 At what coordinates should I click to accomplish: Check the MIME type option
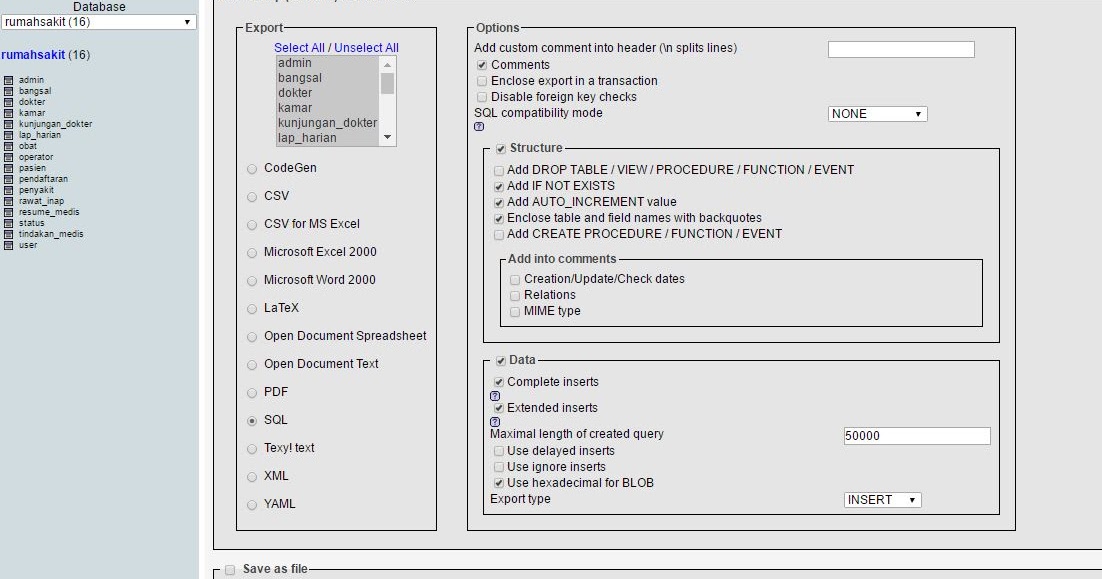tap(515, 312)
